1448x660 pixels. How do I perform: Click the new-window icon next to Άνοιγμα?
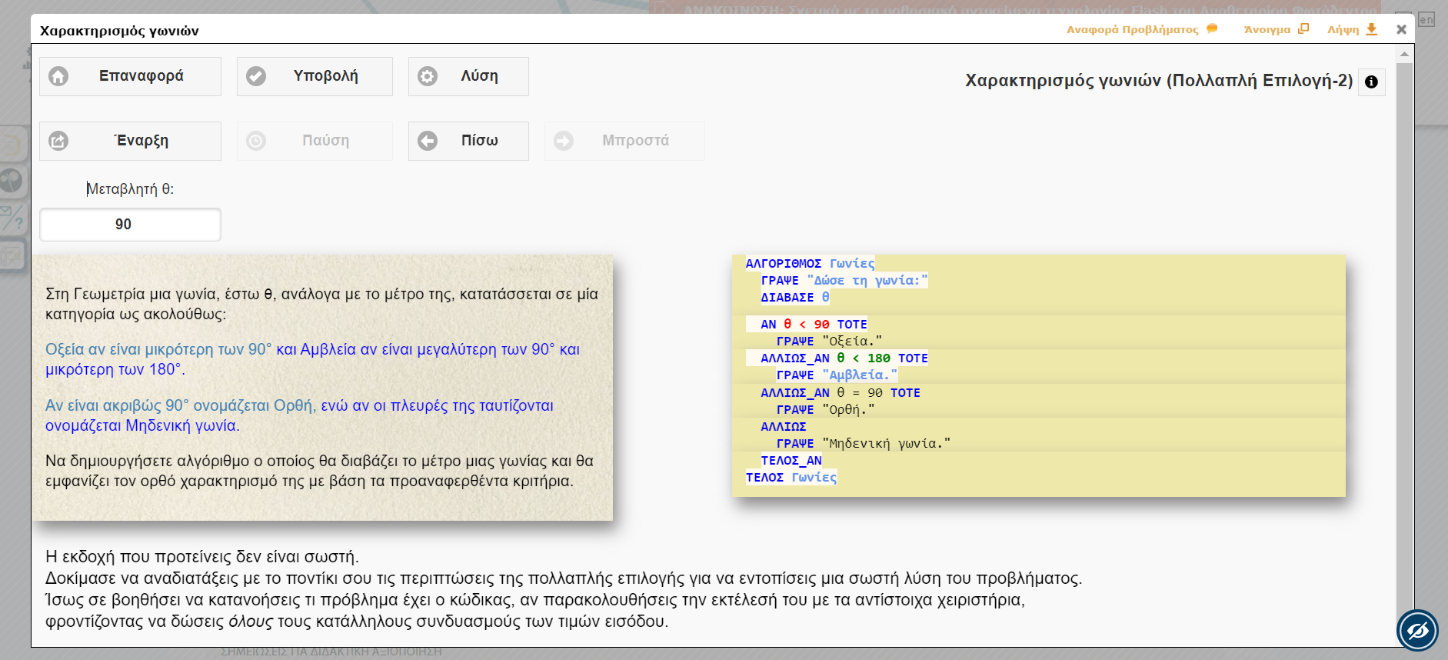click(1303, 29)
